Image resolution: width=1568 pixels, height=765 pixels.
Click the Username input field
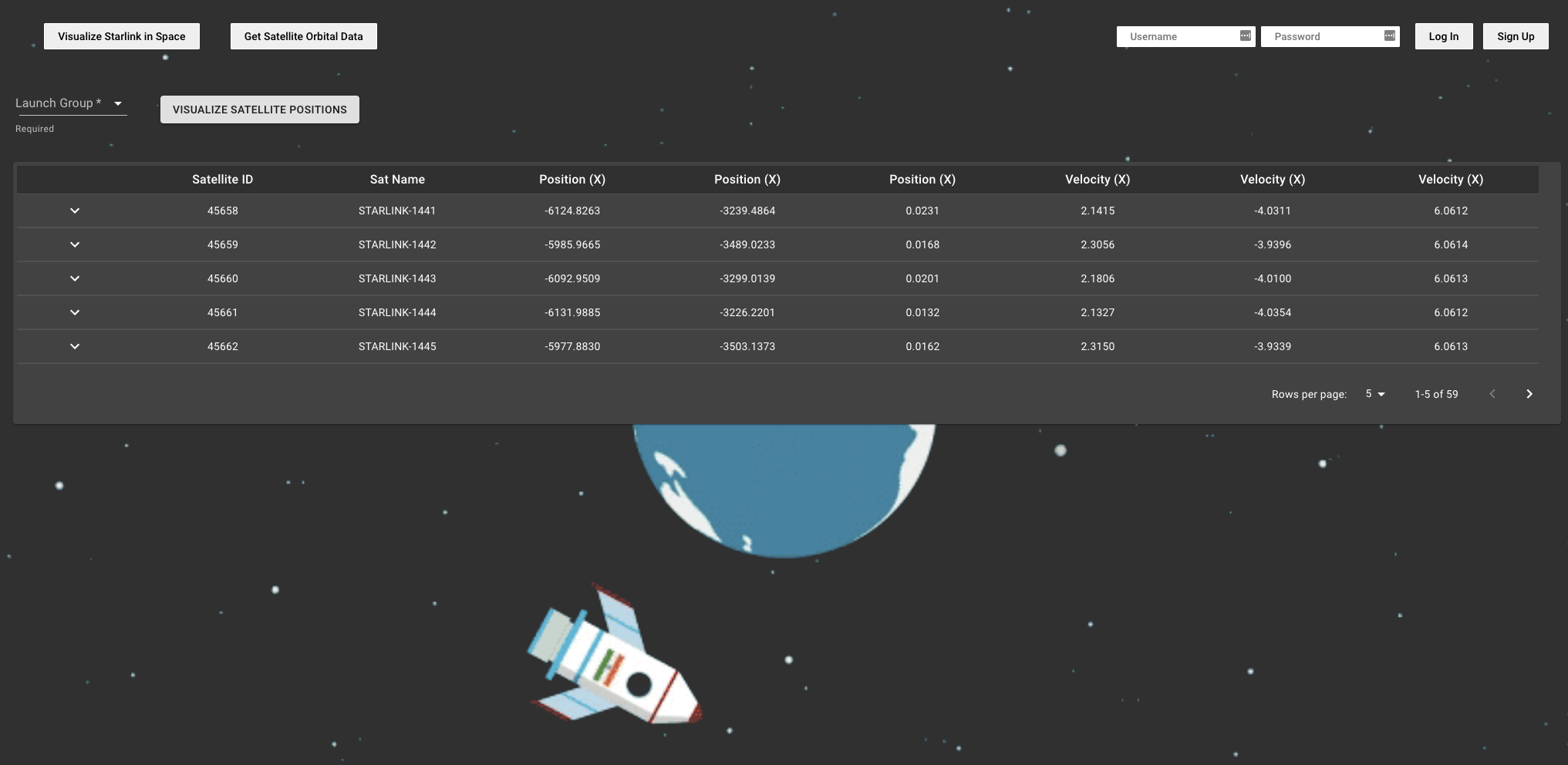[1180, 35]
